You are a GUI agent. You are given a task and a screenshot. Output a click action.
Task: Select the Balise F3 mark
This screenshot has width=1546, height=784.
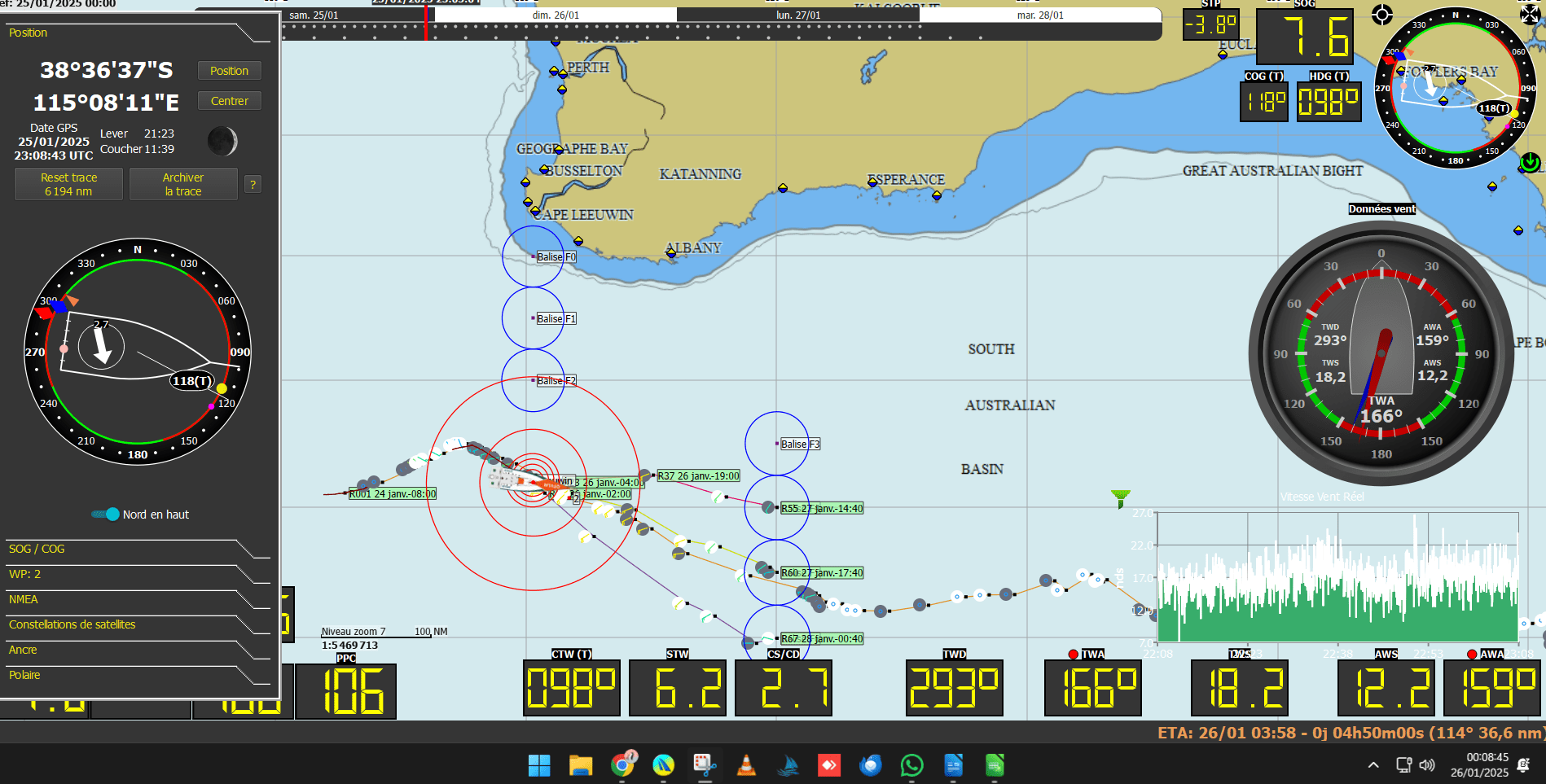(x=800, y=444)
